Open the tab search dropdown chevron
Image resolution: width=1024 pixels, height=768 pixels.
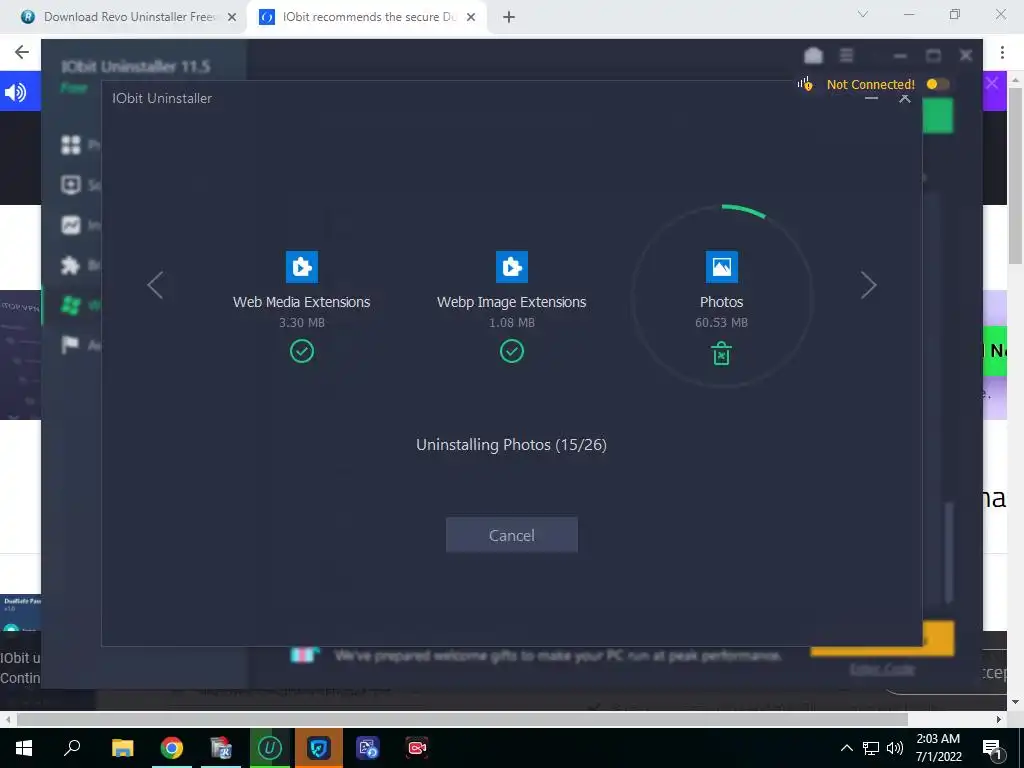coord(863,14)
